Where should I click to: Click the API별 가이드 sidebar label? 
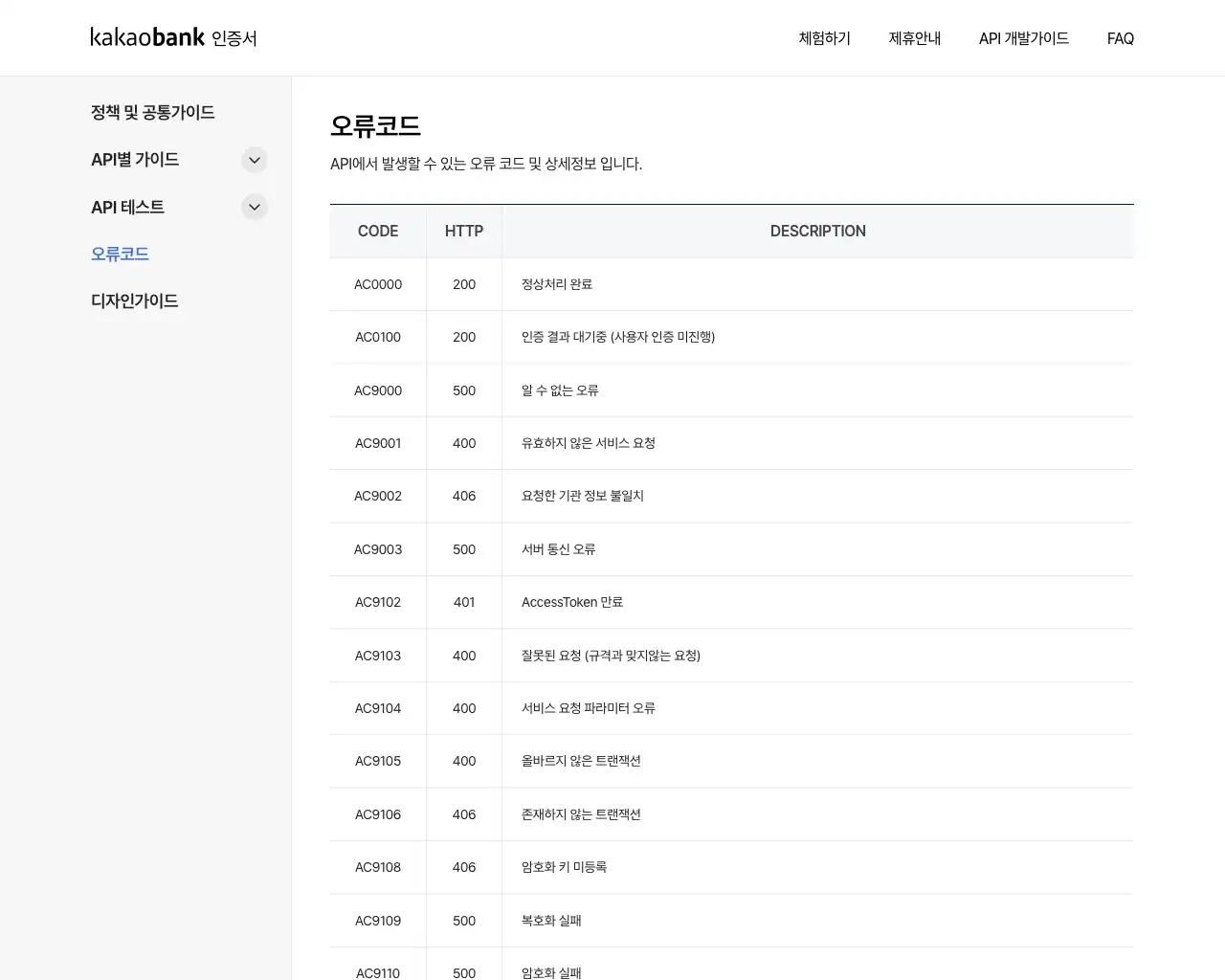(x=135, y=160)
